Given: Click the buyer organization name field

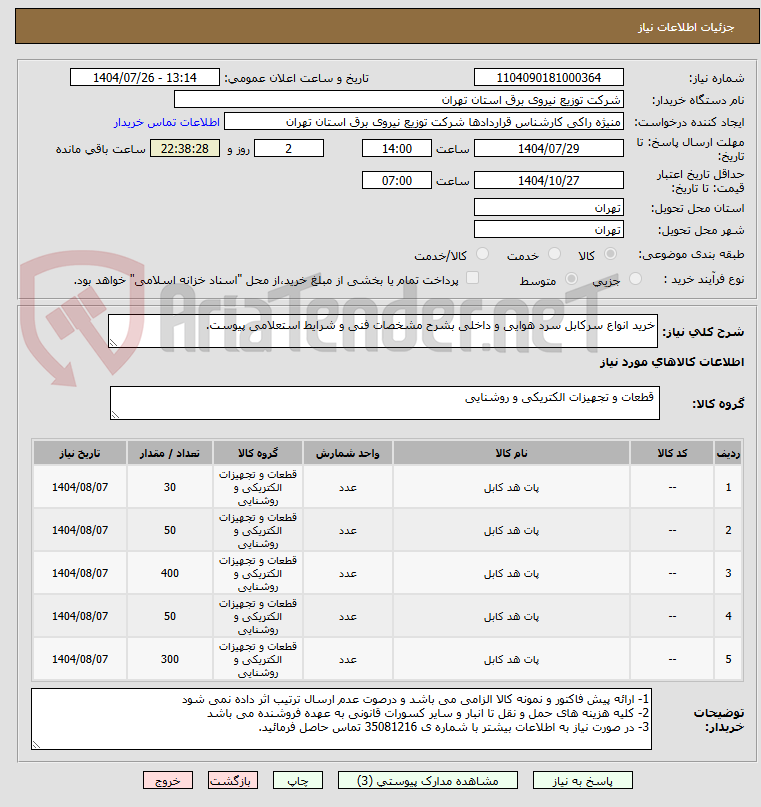Looking at the screenshot, I should tap(399, 99).
